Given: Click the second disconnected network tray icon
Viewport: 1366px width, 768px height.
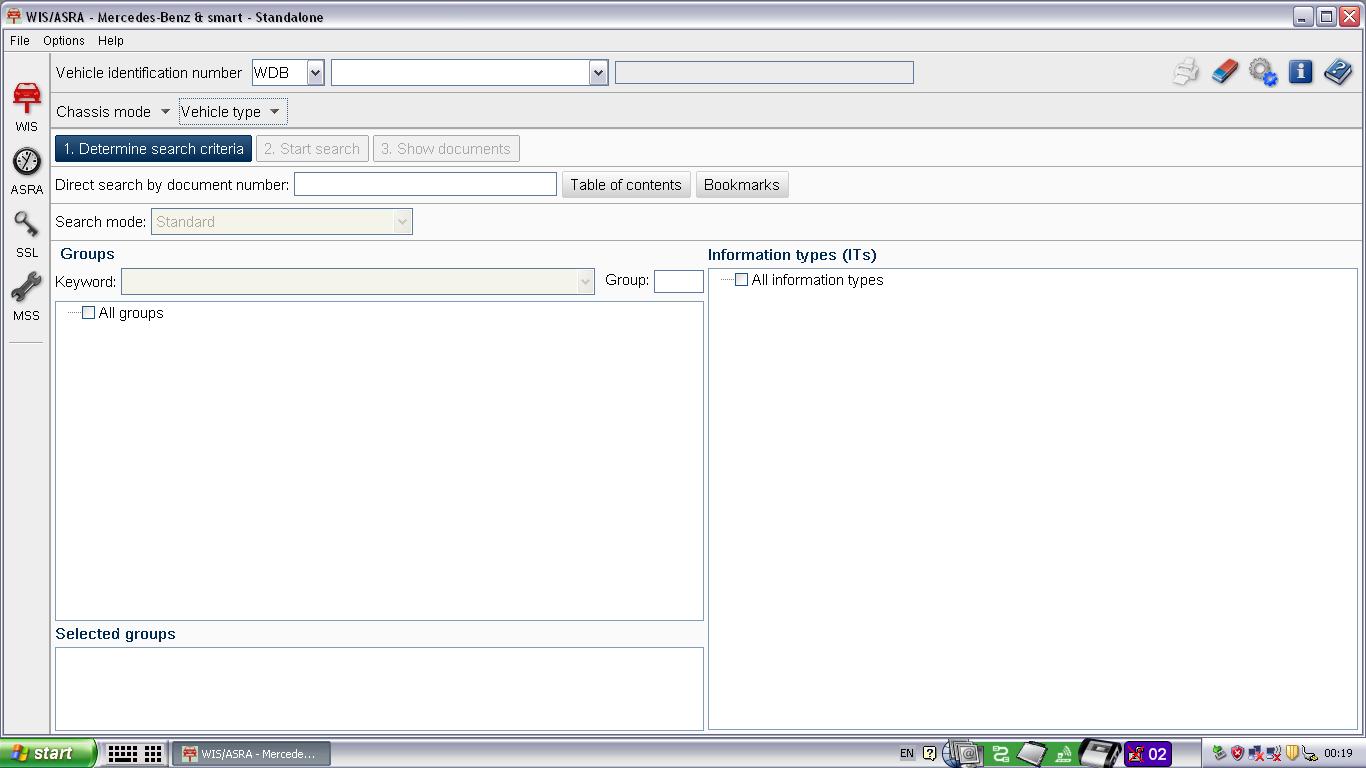Looking at the screenshot, I should tap(1273, 754).
